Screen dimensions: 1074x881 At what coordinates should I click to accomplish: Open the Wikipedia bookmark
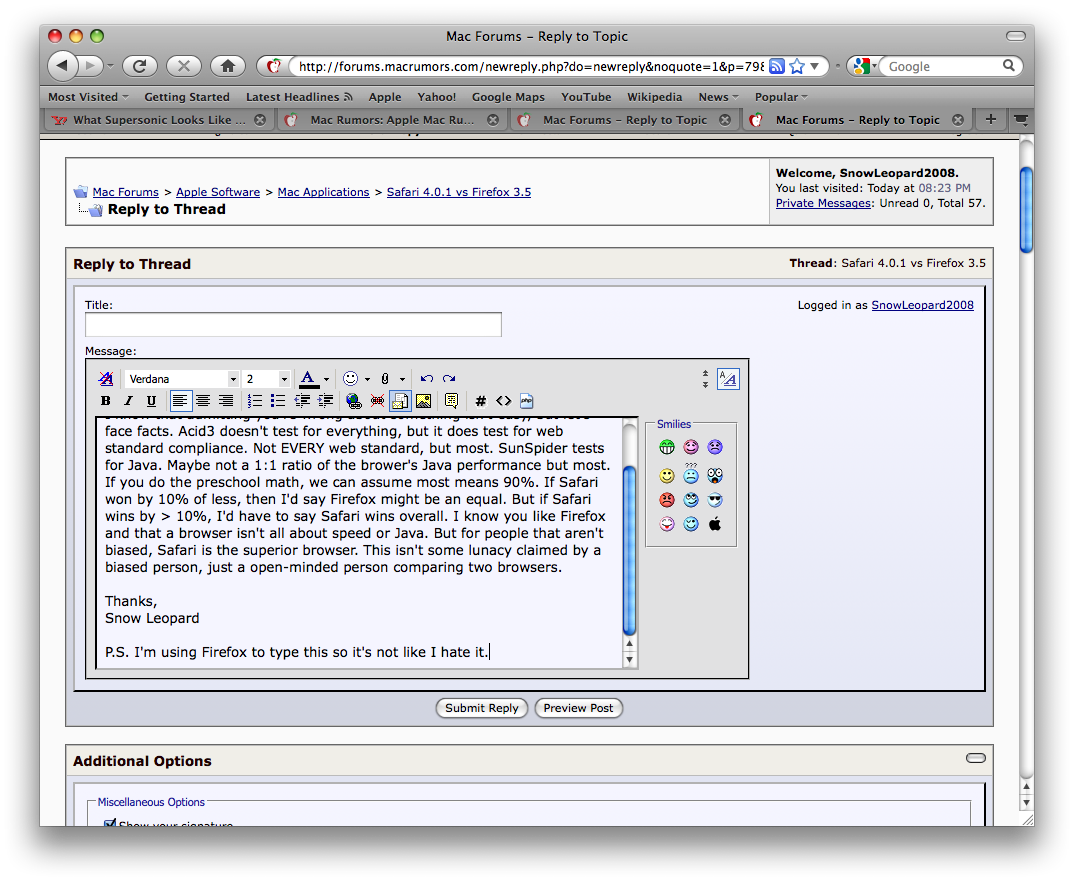click(655, 97)
